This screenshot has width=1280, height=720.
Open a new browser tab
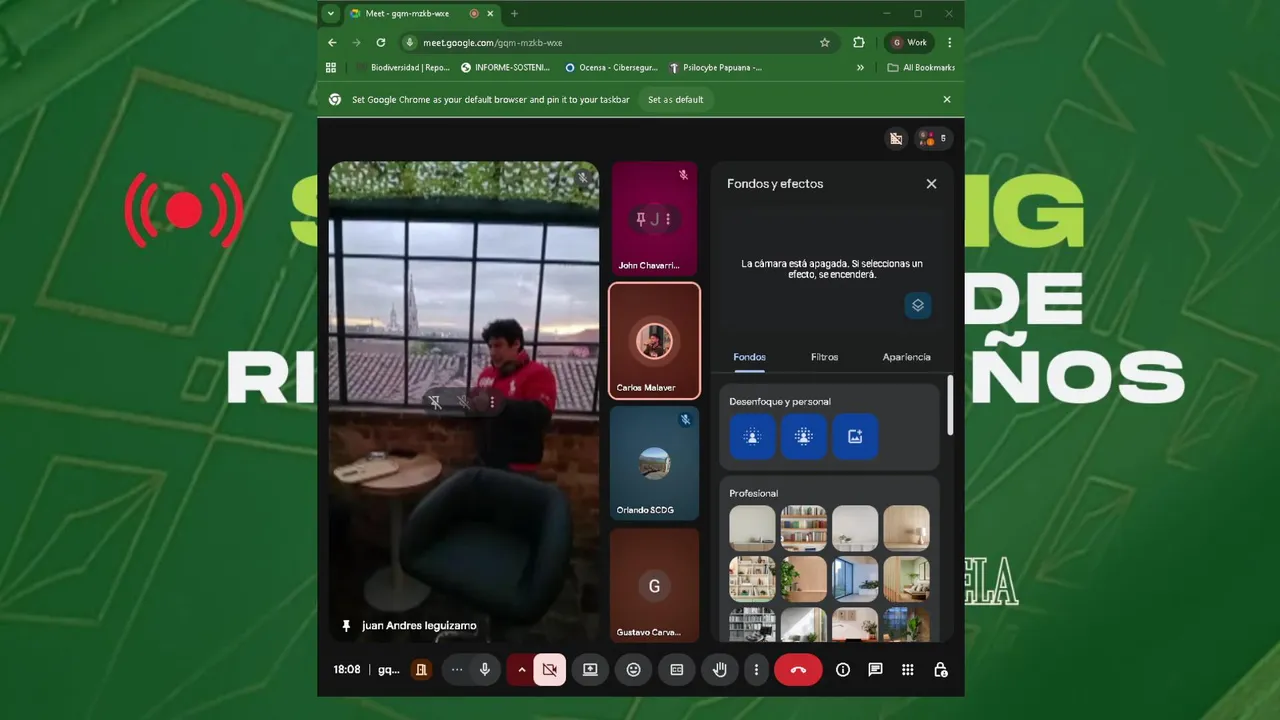click(515, 14)
